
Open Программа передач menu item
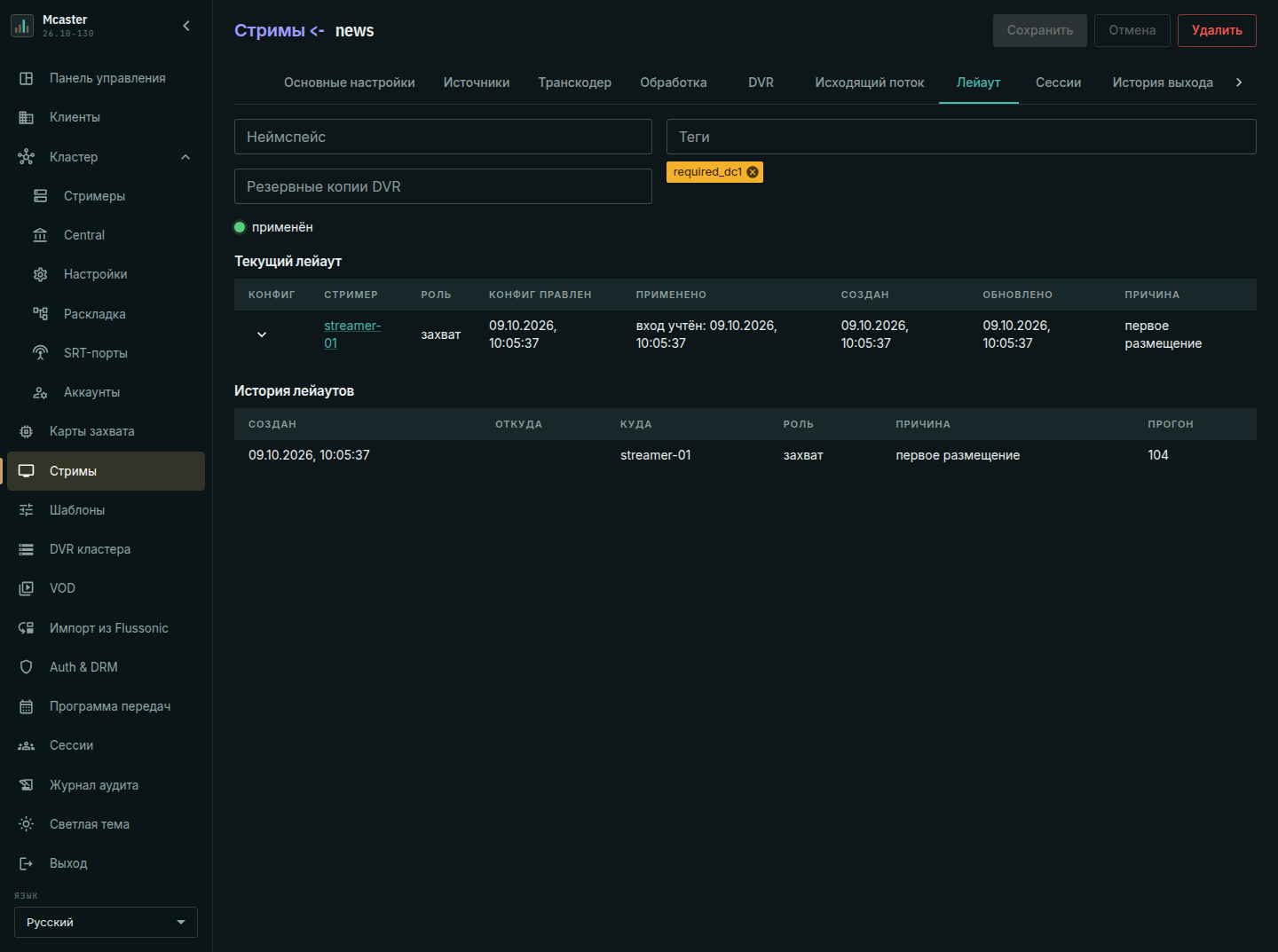(x=106, y=706)
